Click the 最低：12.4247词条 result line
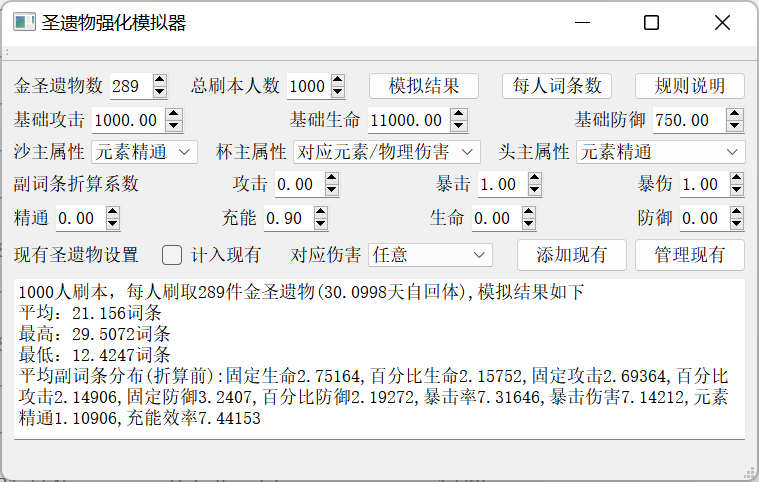The height and width of the screenshot is (482, 759). click(x=95, y=355)
